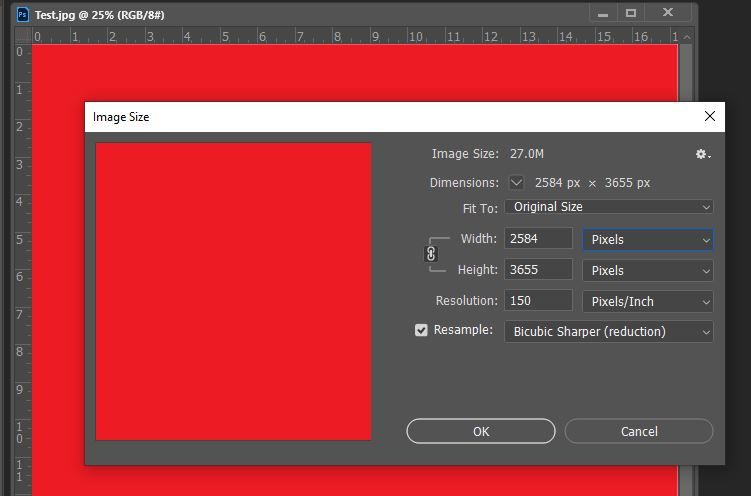Viewport: 751px width, 496px height.
Task: Click the Cancel button
Action: coord(639,431)
